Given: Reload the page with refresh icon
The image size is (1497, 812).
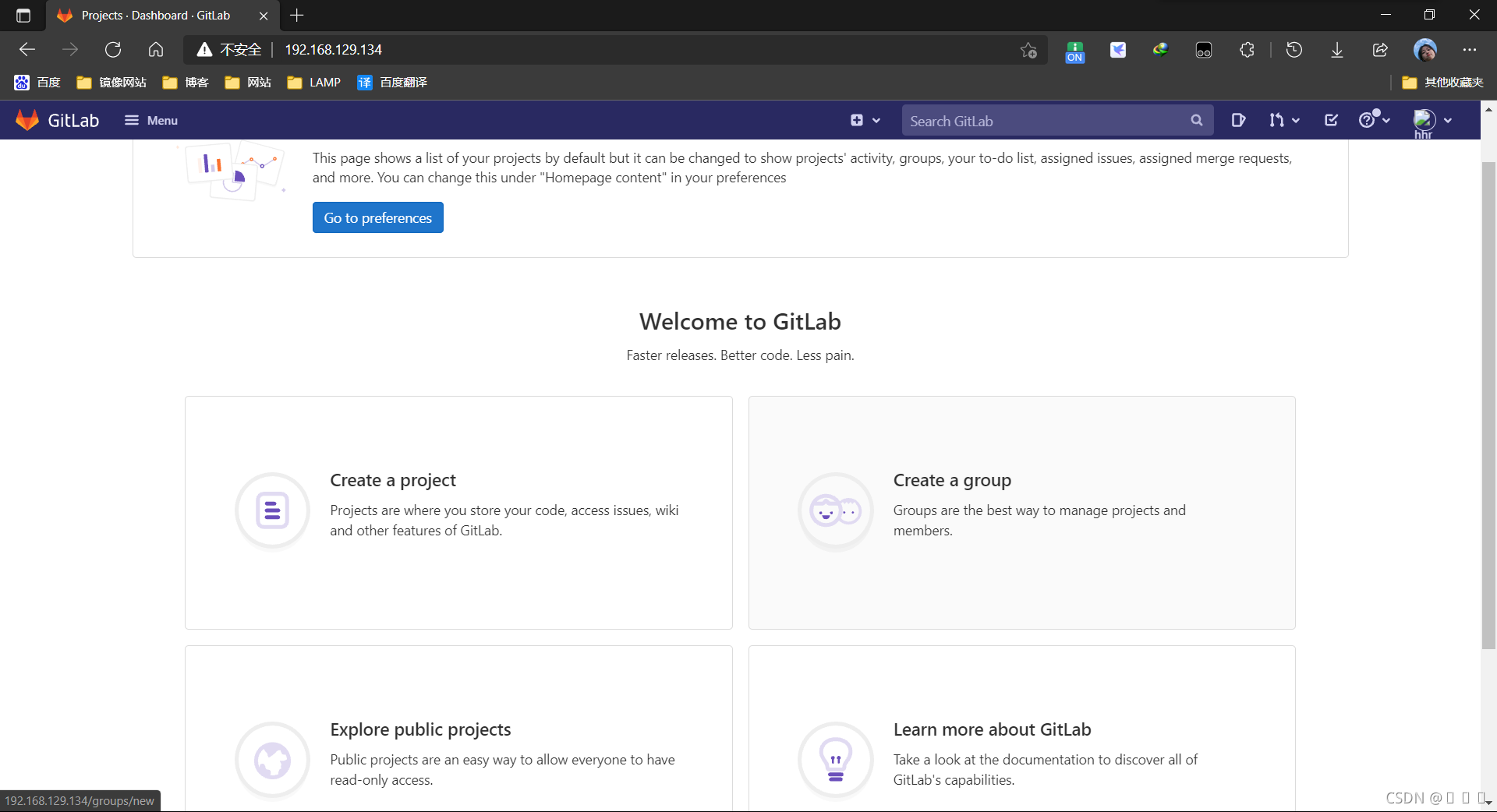Looking at the screenshot, I should pyautogui.click(x=113, y=50).
